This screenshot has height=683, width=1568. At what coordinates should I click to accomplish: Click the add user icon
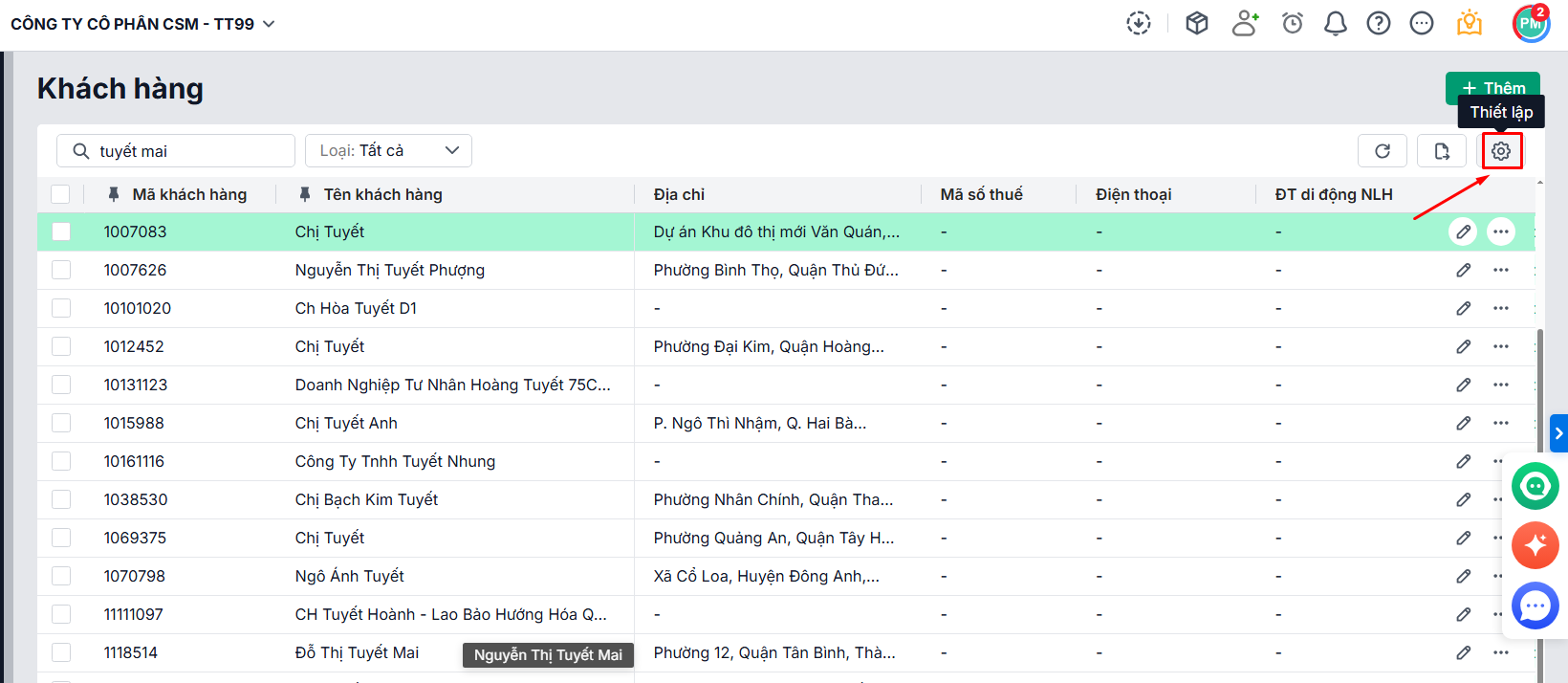(1245, 24)
